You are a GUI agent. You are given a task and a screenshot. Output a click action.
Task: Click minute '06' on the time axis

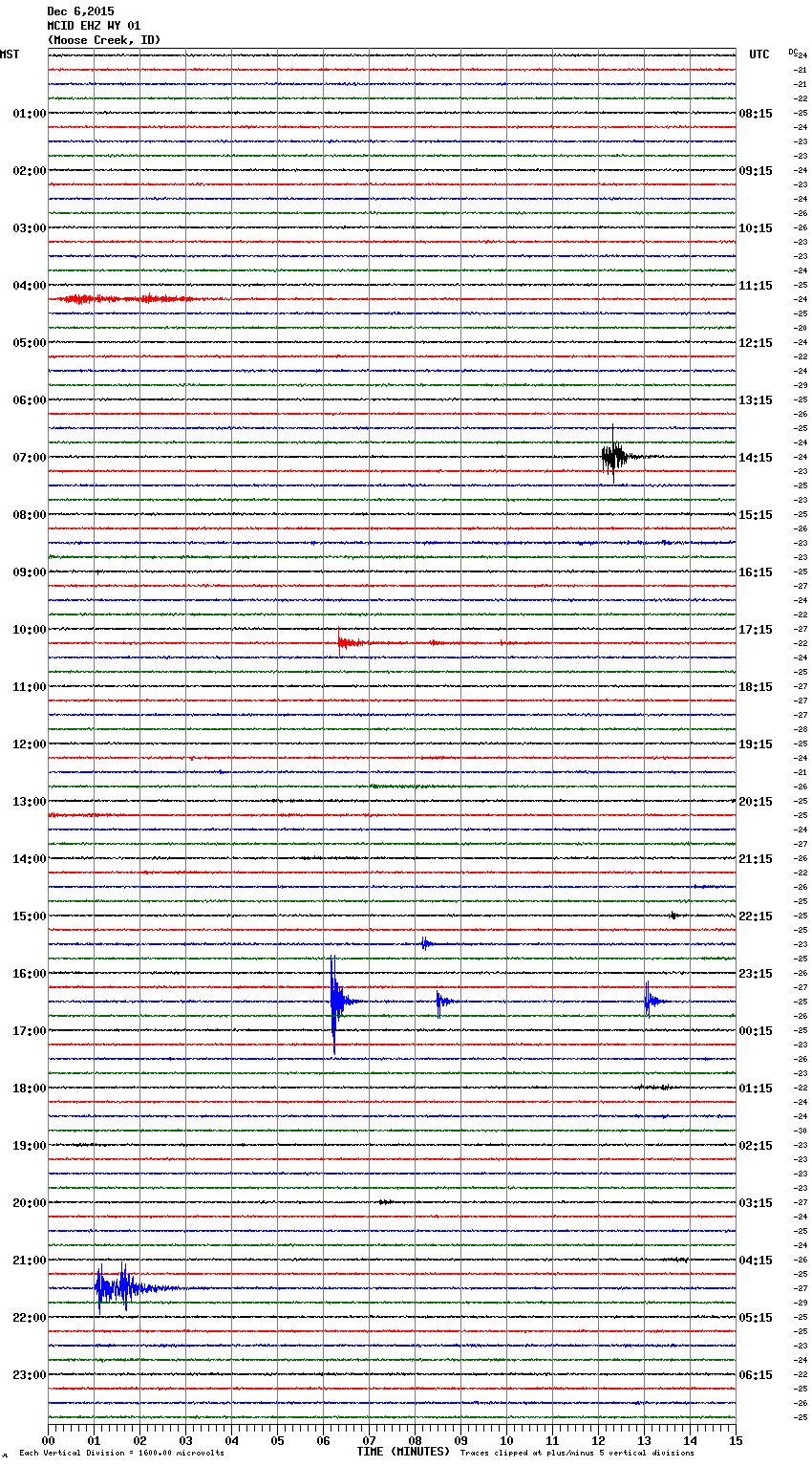pos(324,1440)
